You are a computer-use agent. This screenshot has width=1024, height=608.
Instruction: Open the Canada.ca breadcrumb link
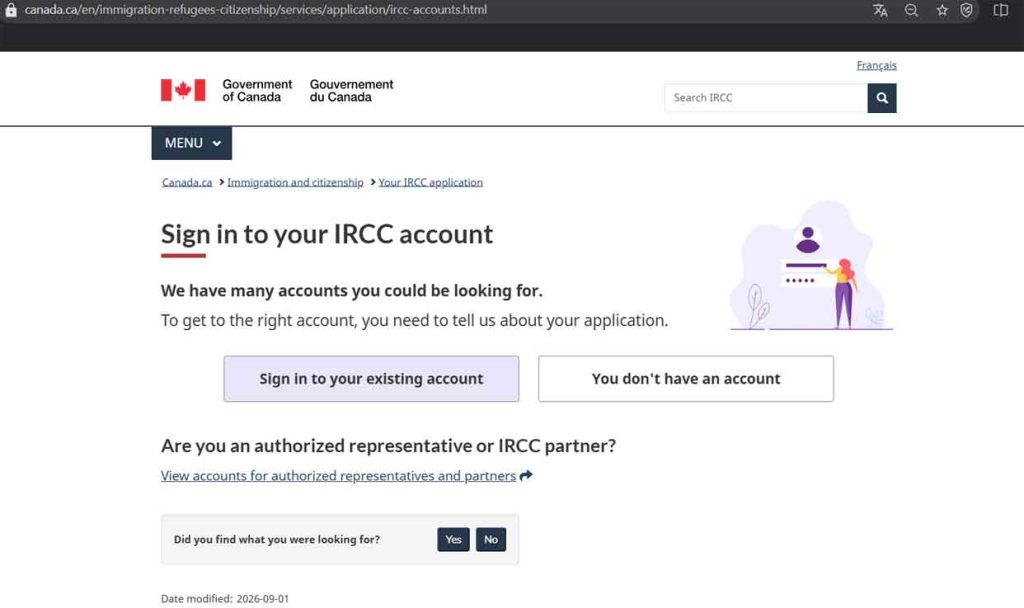[187, 182]
